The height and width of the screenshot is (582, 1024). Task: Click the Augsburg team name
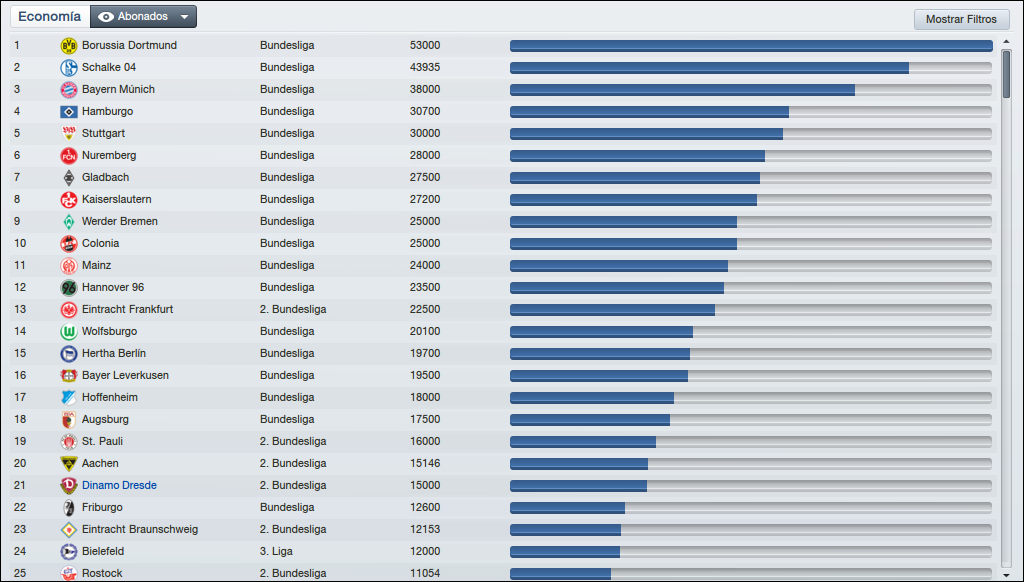105,419
